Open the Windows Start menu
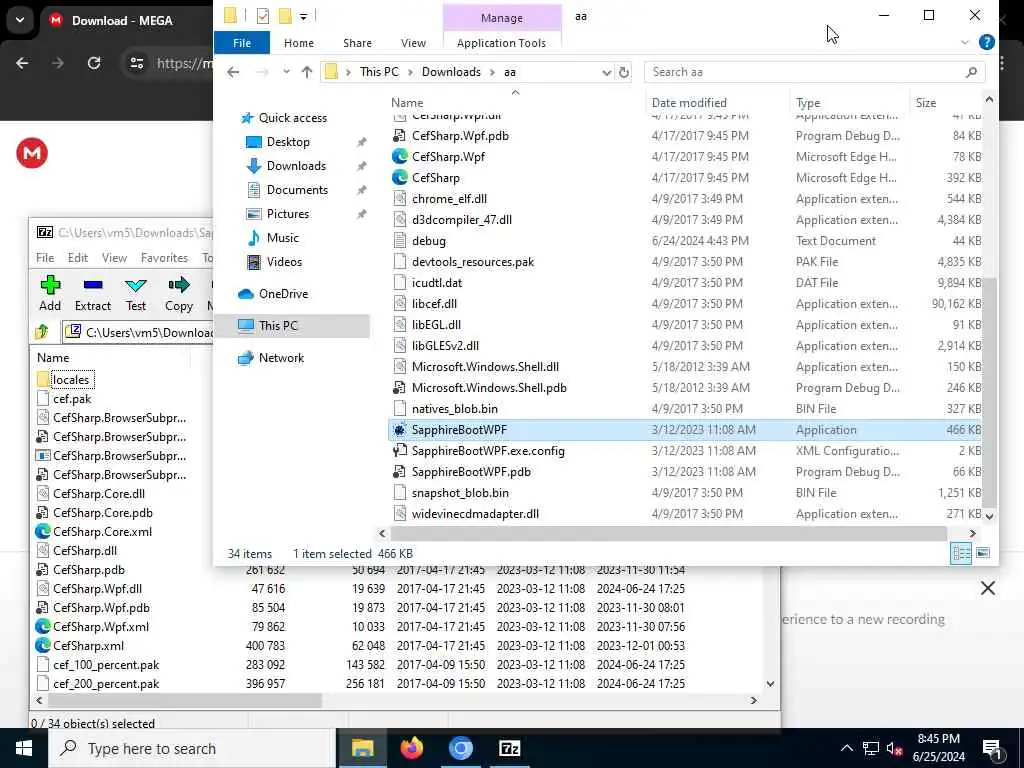 [x=24, y=748]
